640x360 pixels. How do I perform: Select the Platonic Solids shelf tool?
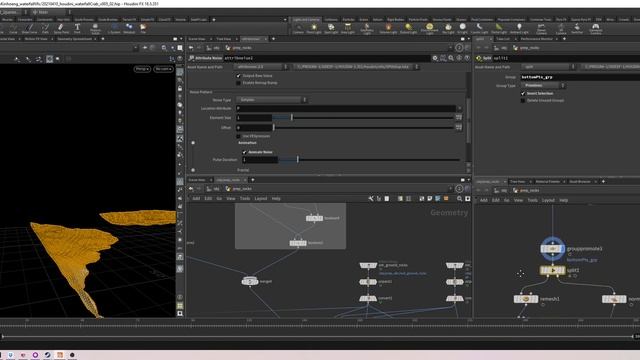click(x=96, y=28)
